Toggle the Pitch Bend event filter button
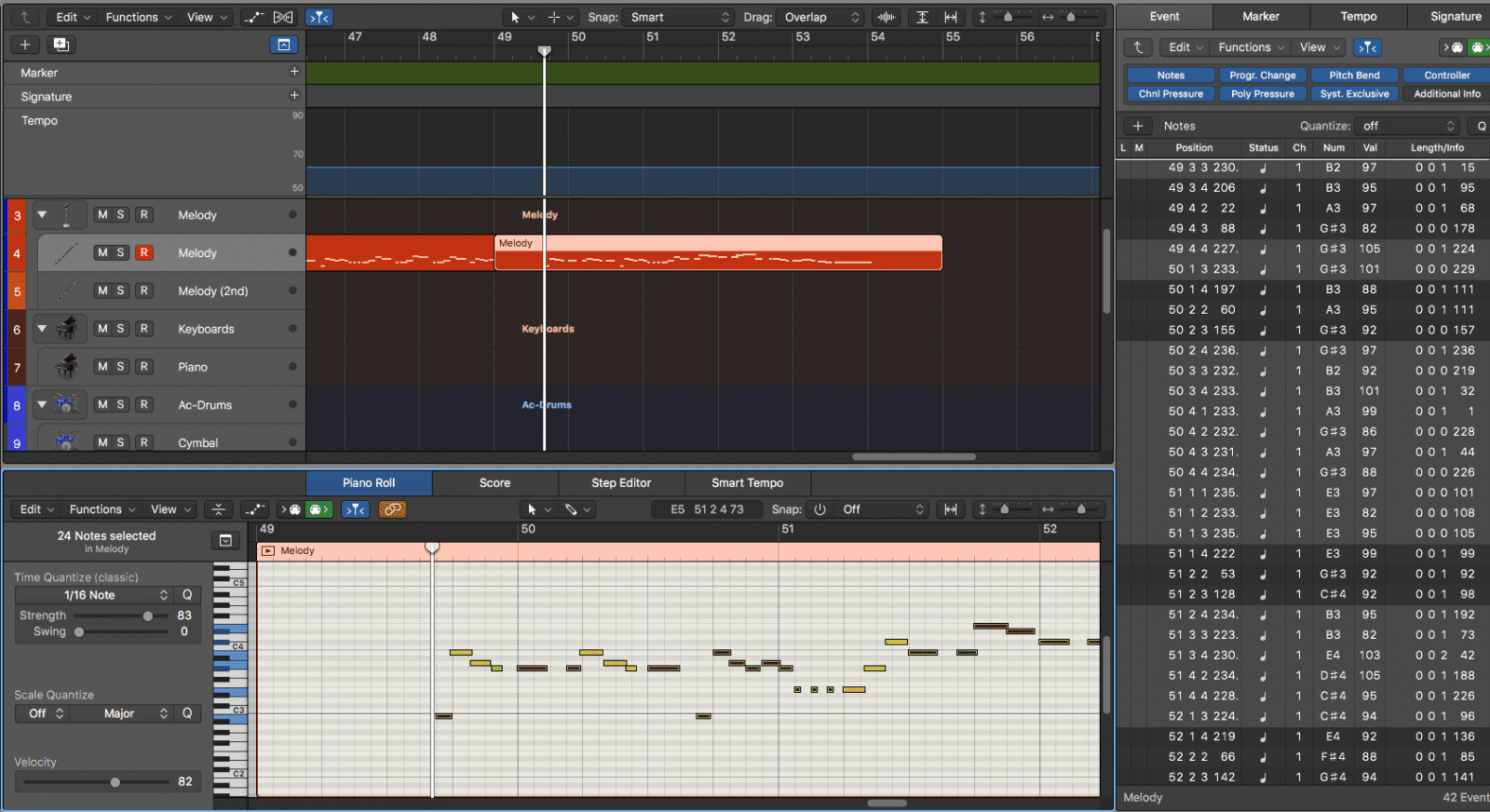Screen dimensions: 1490x812 pyautogui.click(x=1354, y=75)
